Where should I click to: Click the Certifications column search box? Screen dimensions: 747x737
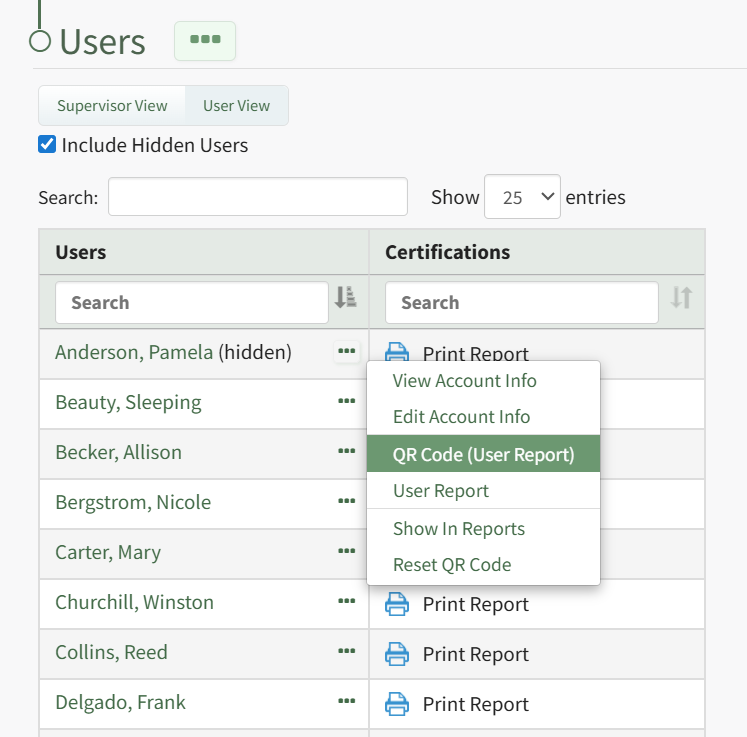(x=521, y=302)
